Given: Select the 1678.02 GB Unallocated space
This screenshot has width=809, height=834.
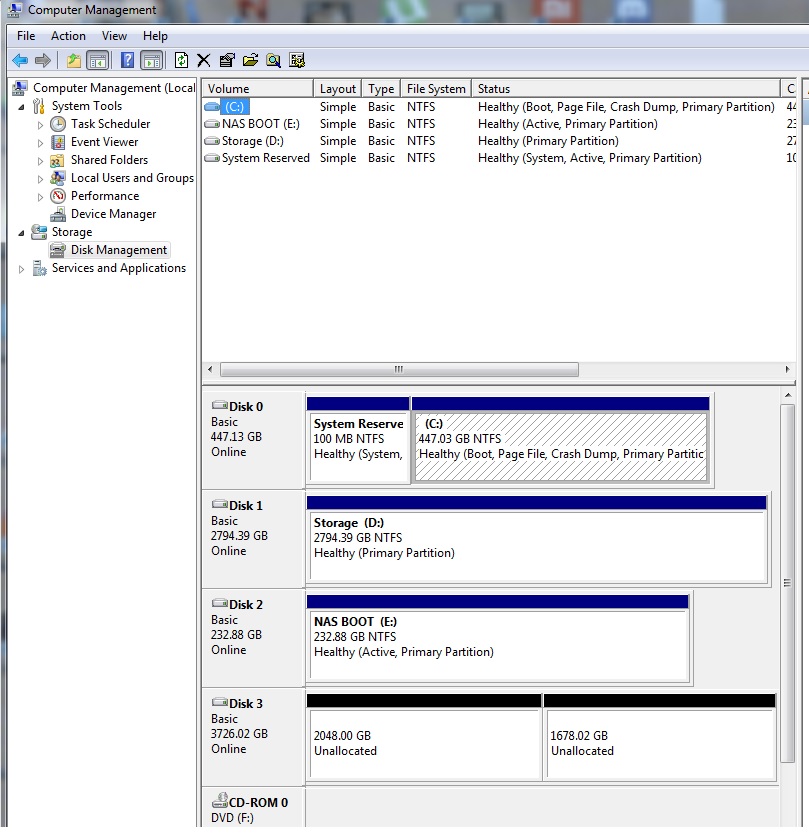Looking at the screenshot, I should pyautogui.click(x=660, y=736).
